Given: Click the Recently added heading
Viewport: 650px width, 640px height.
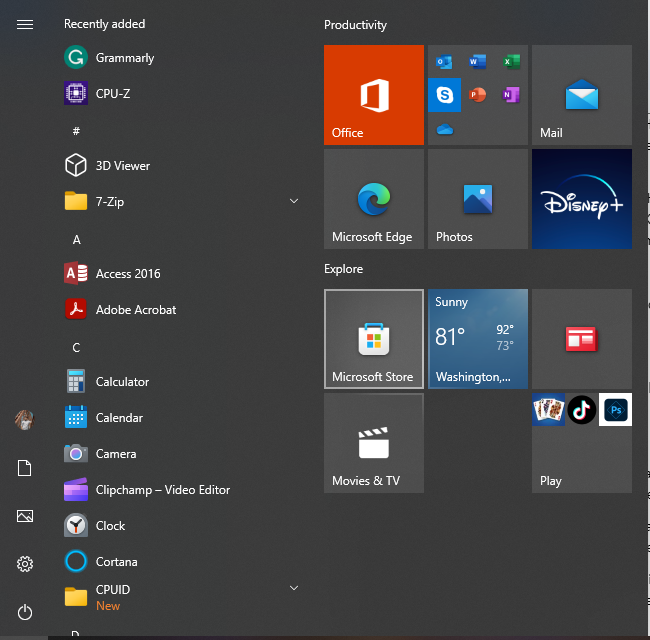Looking at the screenshot, I should pos(104,24).
